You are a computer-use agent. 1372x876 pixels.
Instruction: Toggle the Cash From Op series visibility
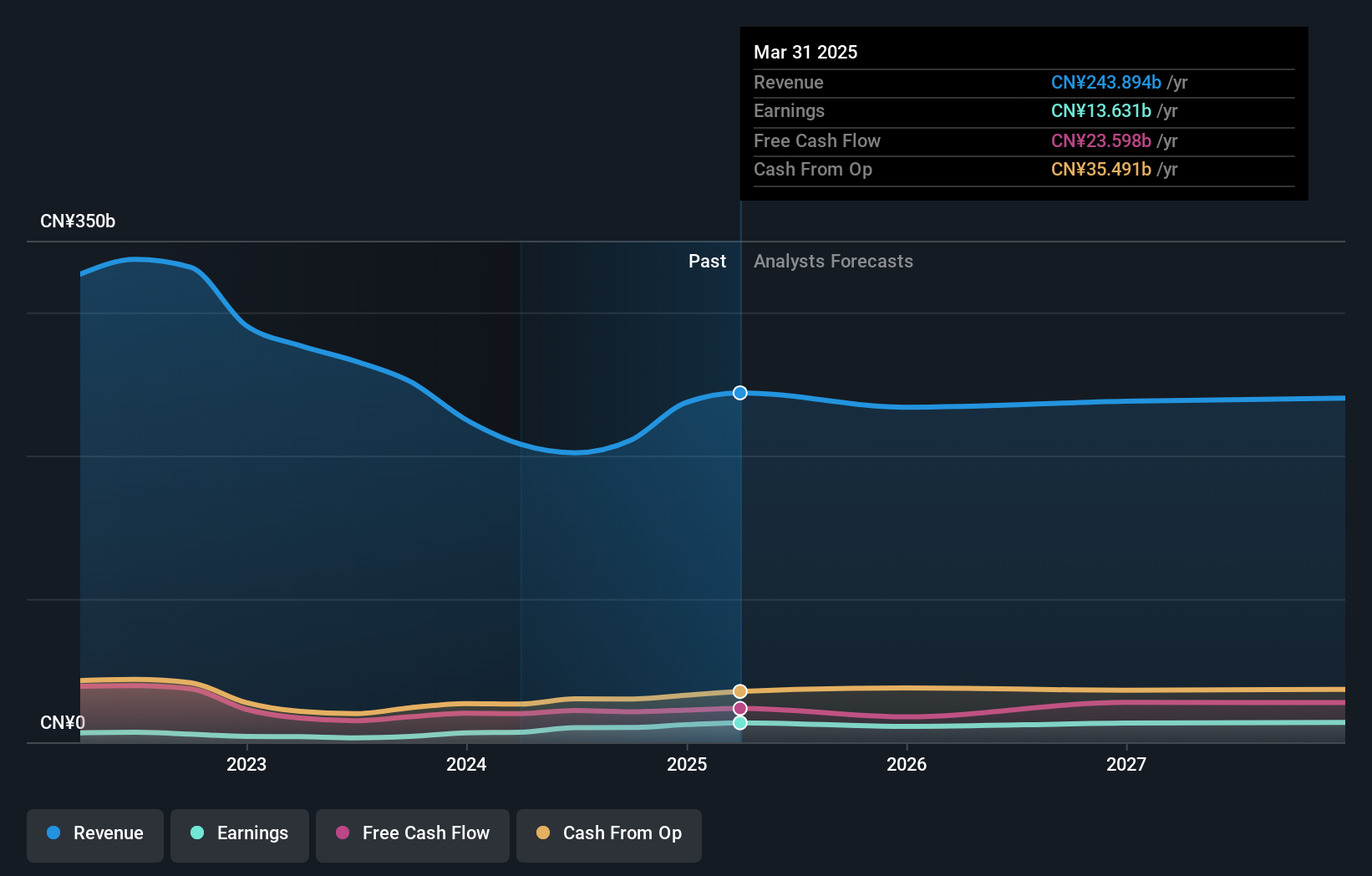tap(609, 833)
